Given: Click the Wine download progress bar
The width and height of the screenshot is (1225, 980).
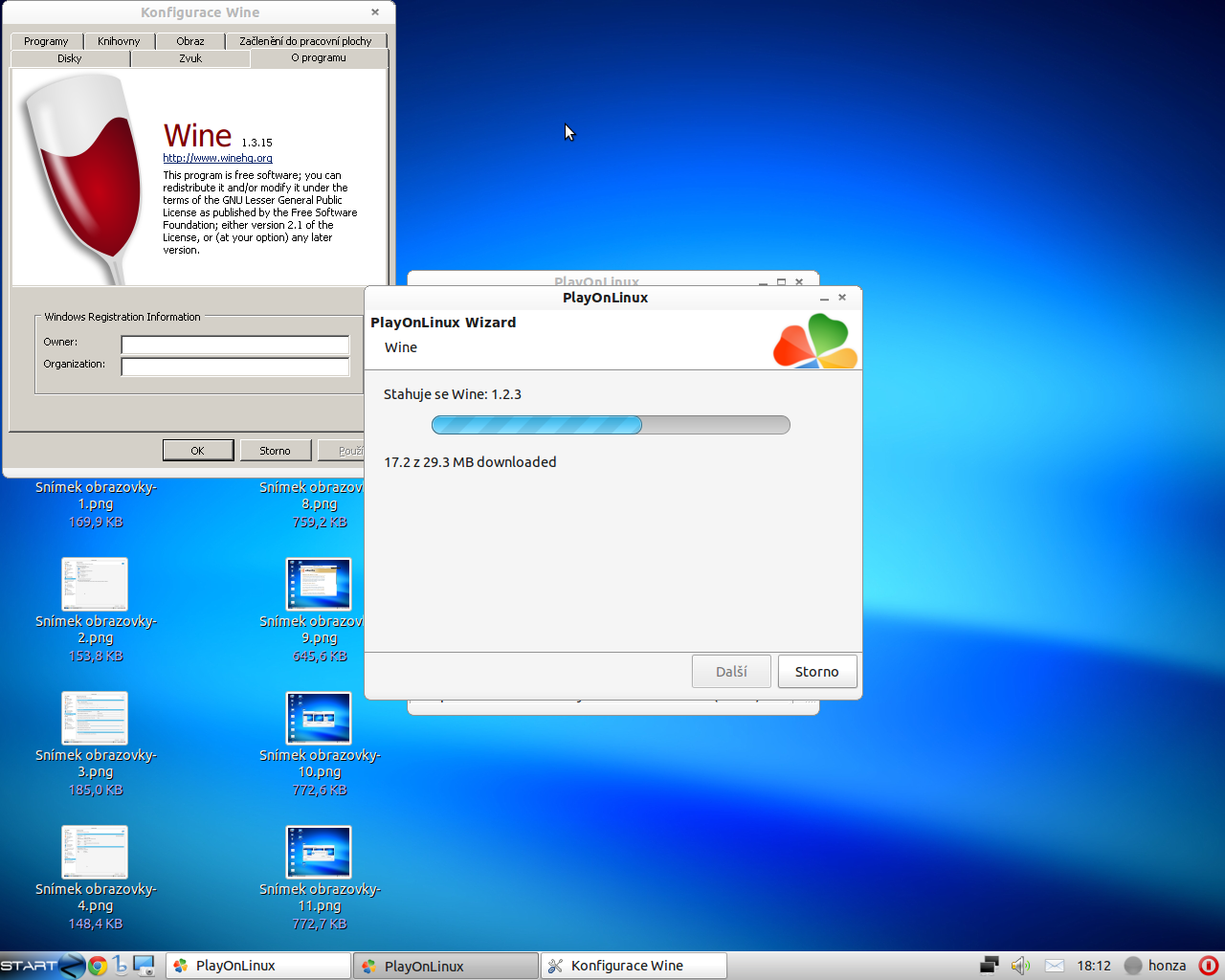Looking at the screenshot, I should pyautogui.click(x=611, y=425).
